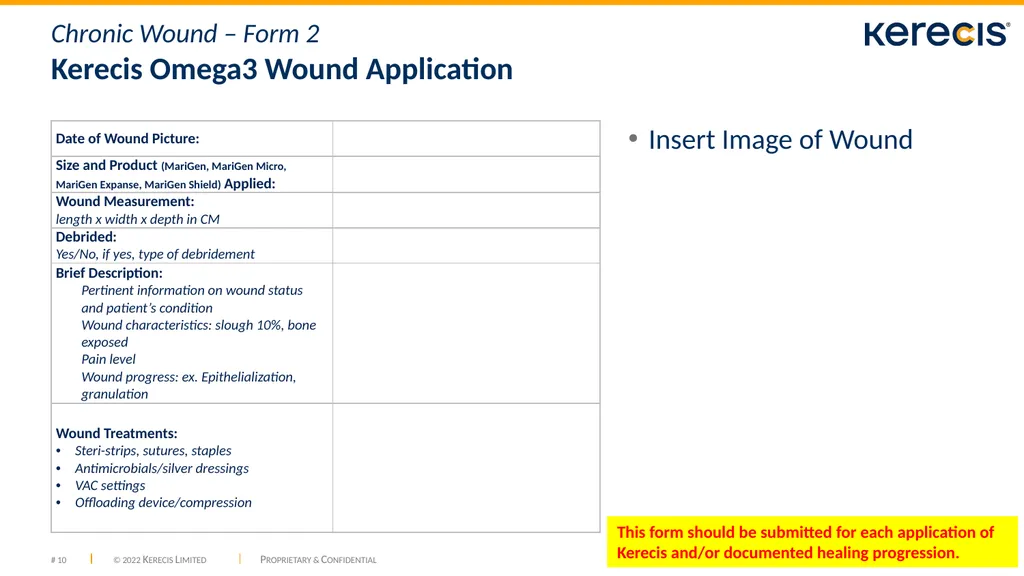
Task: Click the 'Wound Treatments:' label
Action: pyautogui.click(x=116, y=433)
